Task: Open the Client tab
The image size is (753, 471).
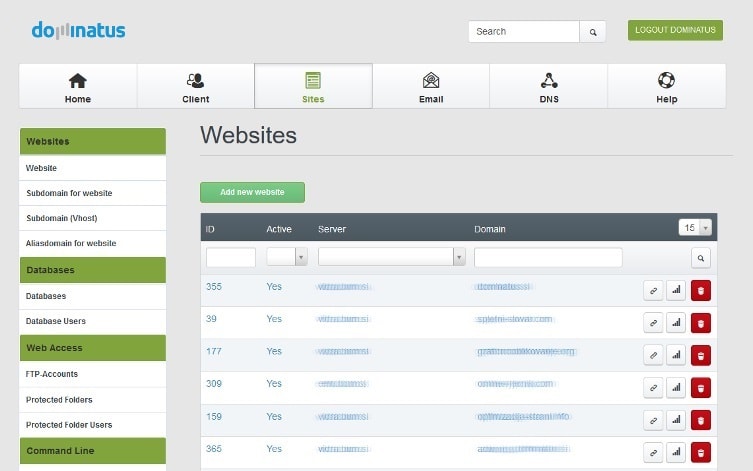Action: (196, 87)
